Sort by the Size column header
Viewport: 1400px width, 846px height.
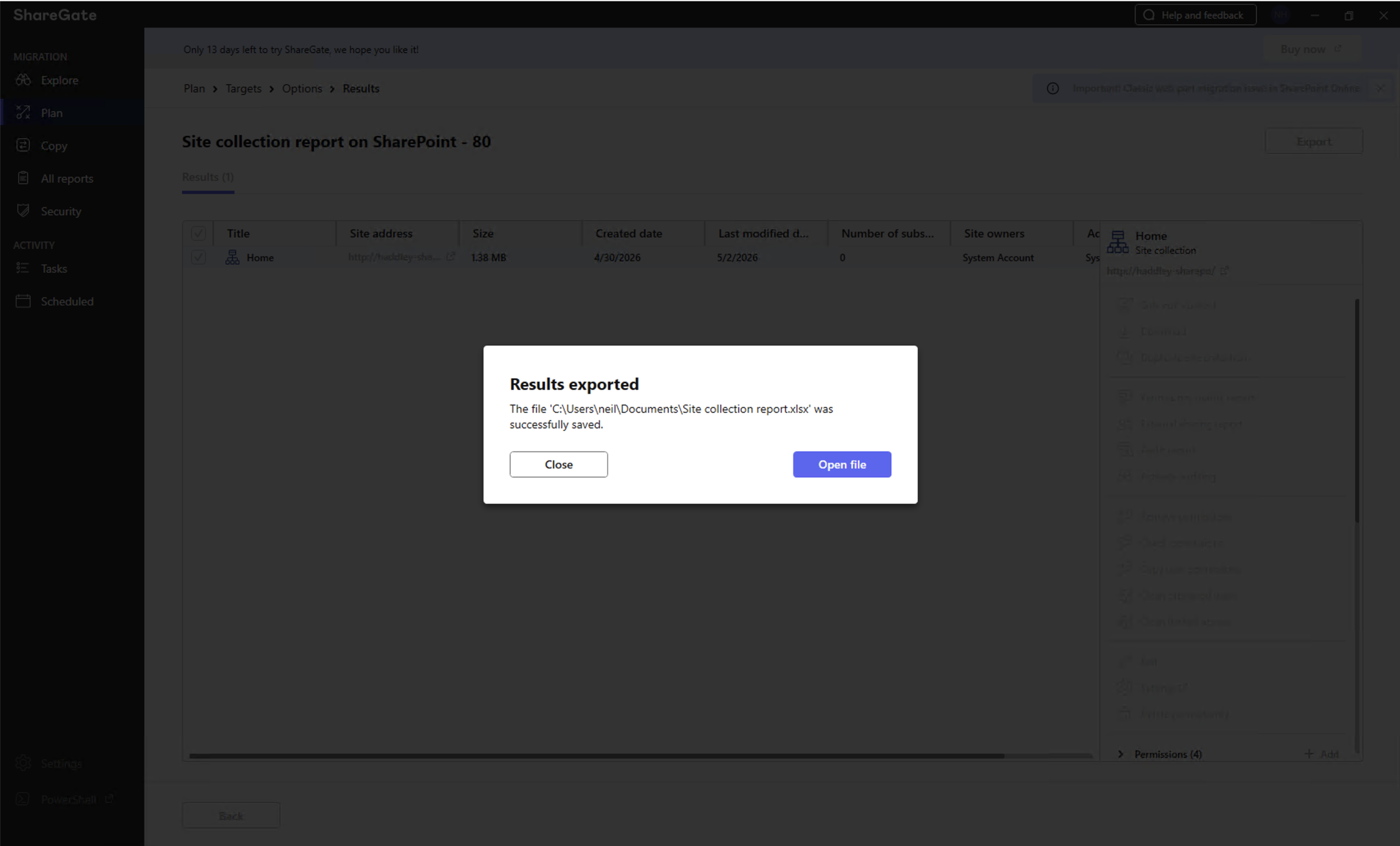pyautogui.click(x=521, y=233)
